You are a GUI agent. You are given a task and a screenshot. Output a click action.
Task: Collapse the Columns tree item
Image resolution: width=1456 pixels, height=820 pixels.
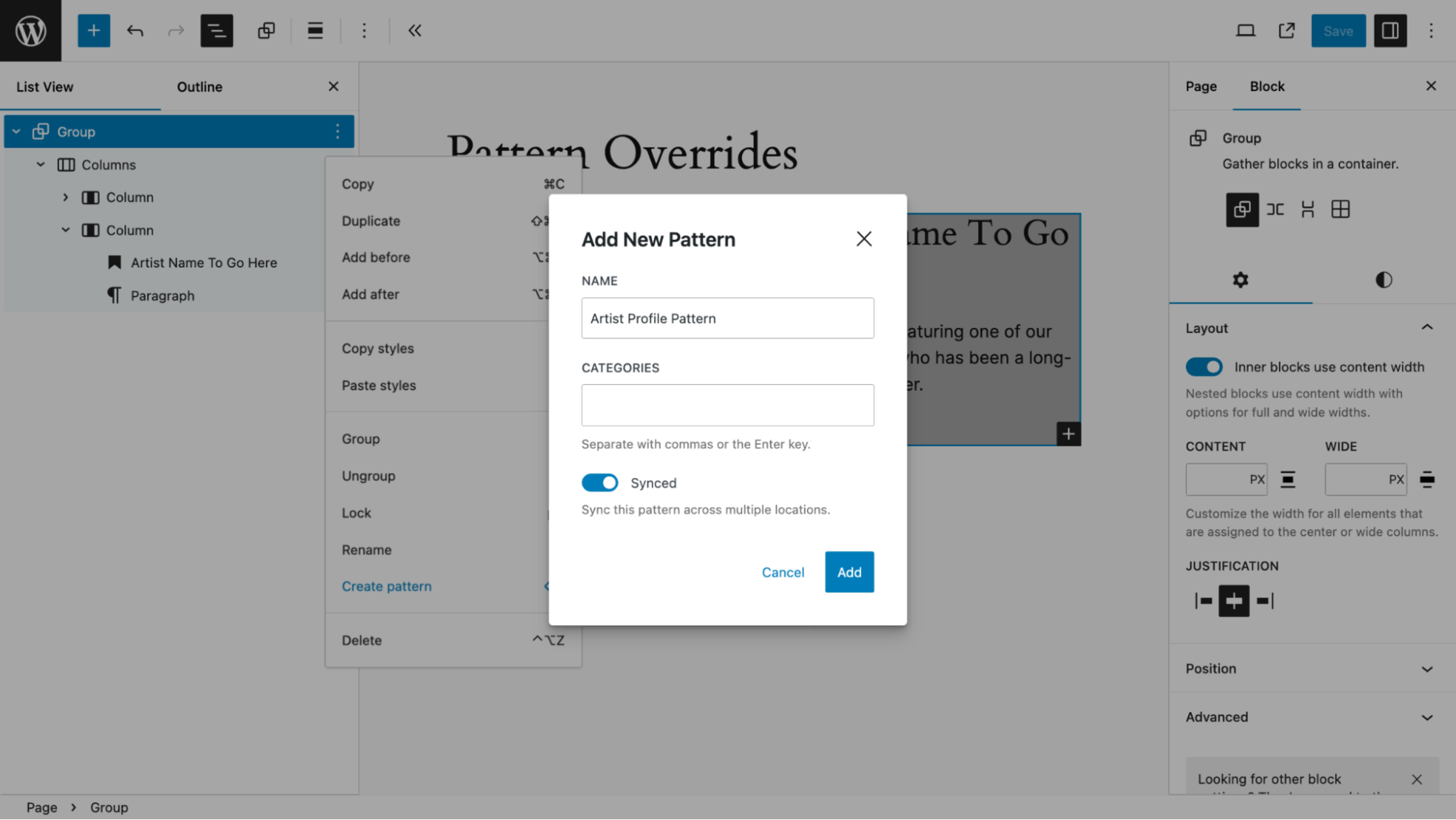coord(41,165)
